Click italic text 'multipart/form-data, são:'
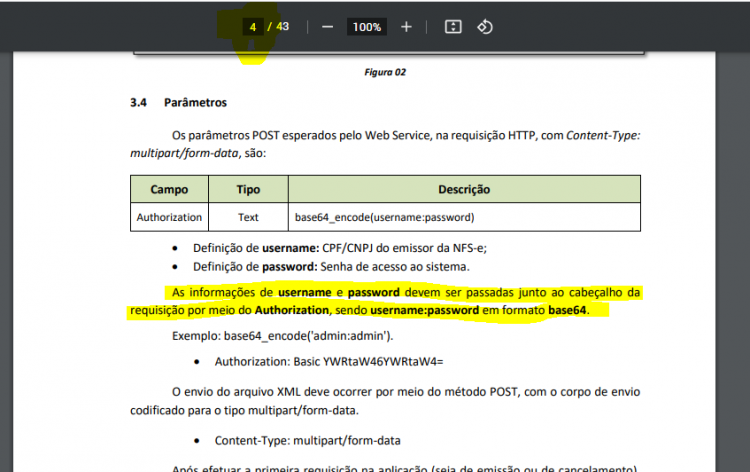This screenshot has width=750, height=472. click(x=198, y=153)
